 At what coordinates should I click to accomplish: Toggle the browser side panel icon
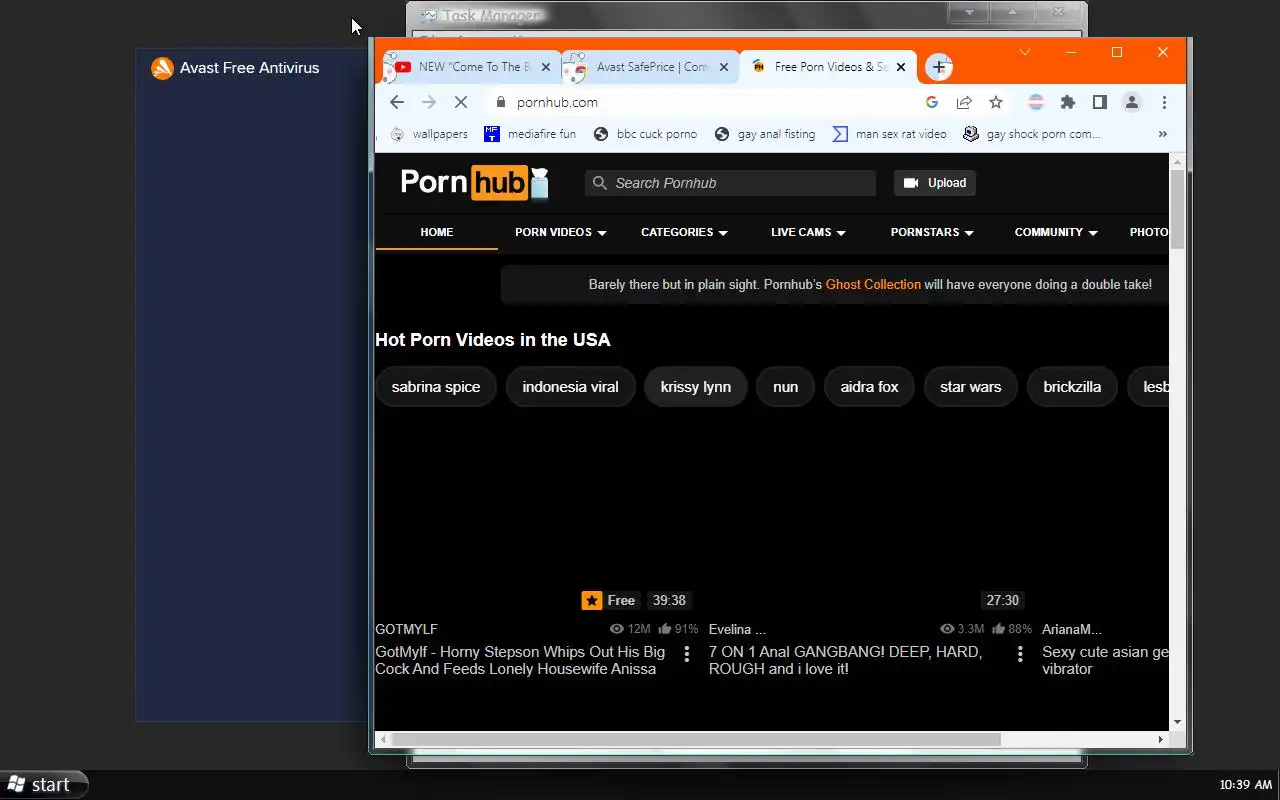[1099, 102]
